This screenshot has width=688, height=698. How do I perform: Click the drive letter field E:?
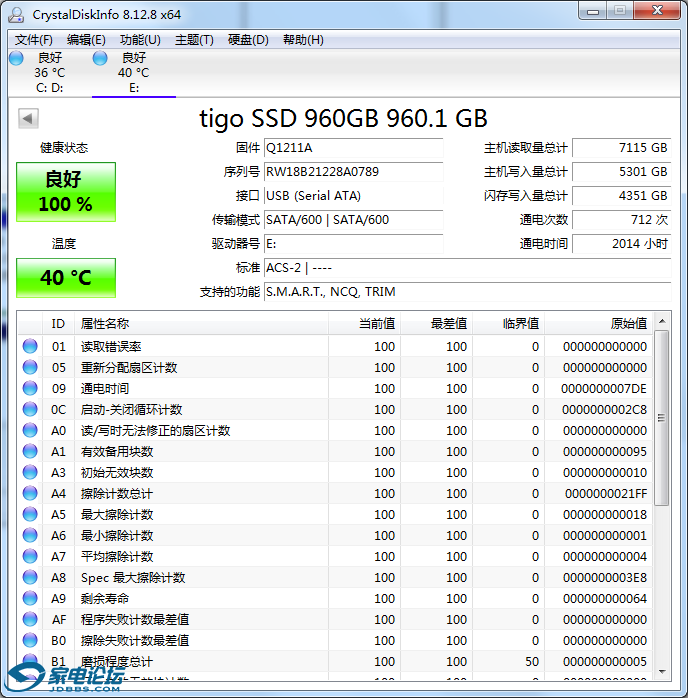tap(353, 244)
